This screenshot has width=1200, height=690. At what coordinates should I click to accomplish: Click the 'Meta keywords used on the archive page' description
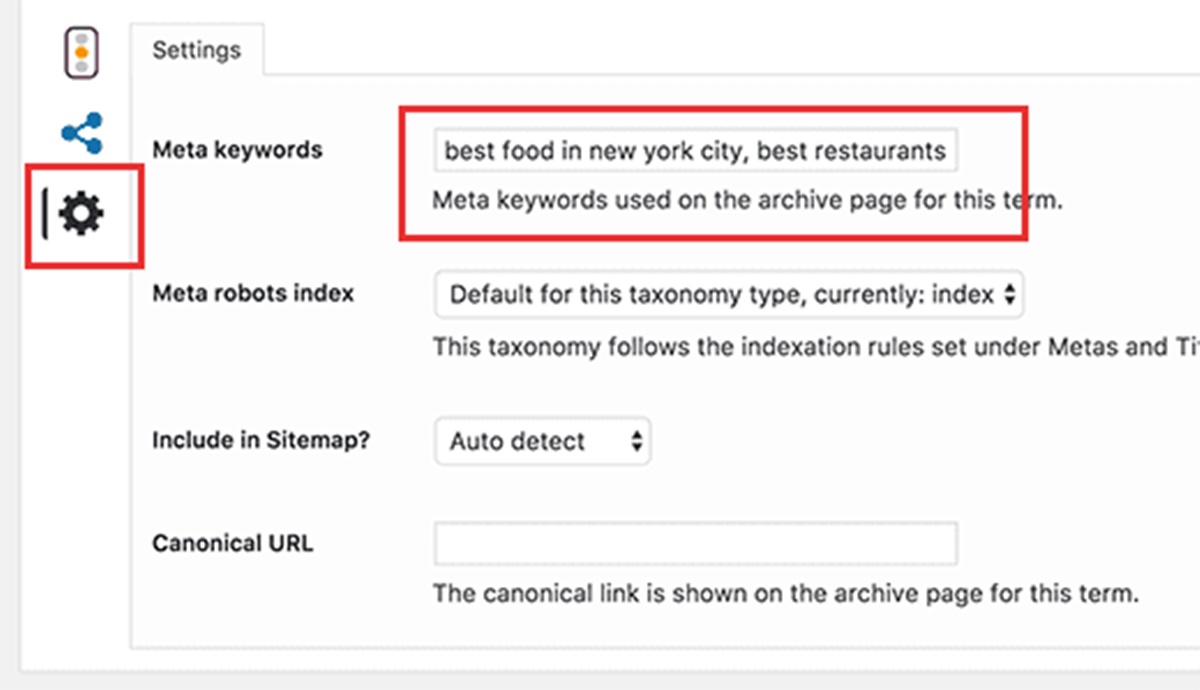[x=747, y=200]
